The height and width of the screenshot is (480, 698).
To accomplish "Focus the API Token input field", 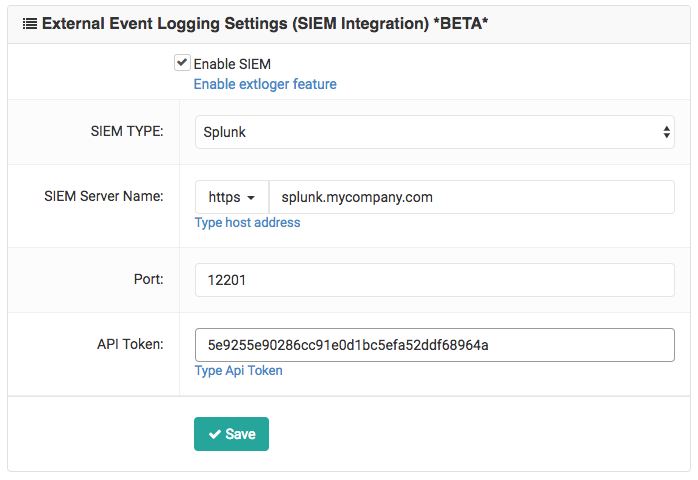I will tap(434, 345).
